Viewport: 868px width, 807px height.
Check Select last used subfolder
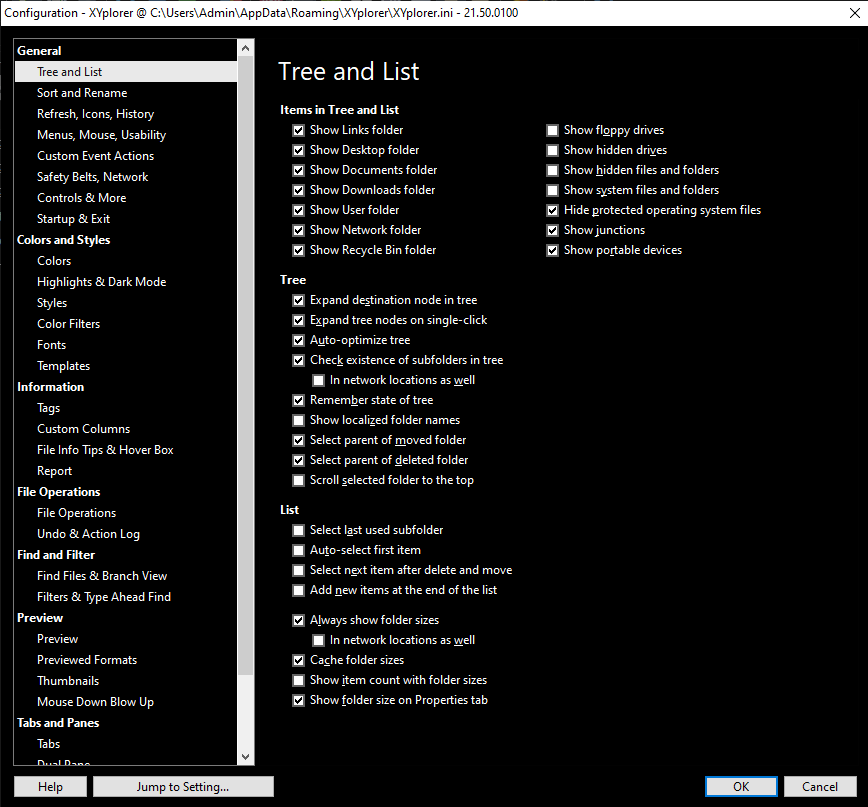[298, 530]
